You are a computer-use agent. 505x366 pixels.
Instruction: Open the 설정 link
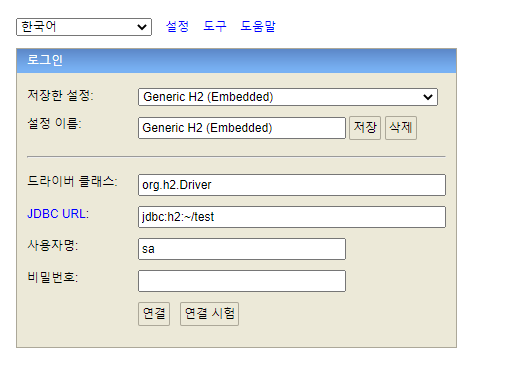click(177, 26)
